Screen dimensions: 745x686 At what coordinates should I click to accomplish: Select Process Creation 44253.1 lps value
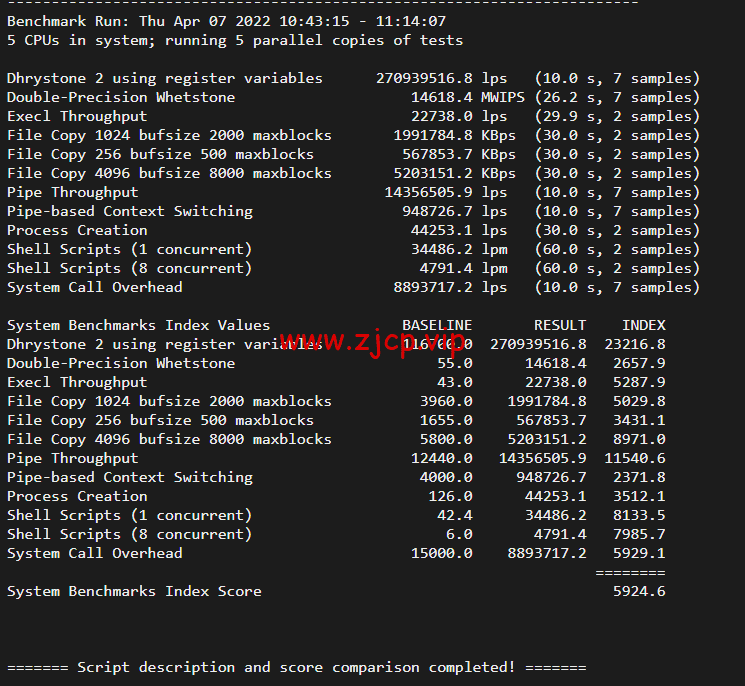(459, 230)
